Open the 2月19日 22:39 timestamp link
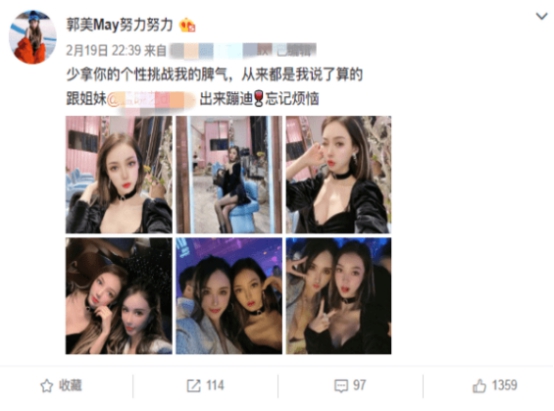Screen dimensions: 554x411 (104, 51)
